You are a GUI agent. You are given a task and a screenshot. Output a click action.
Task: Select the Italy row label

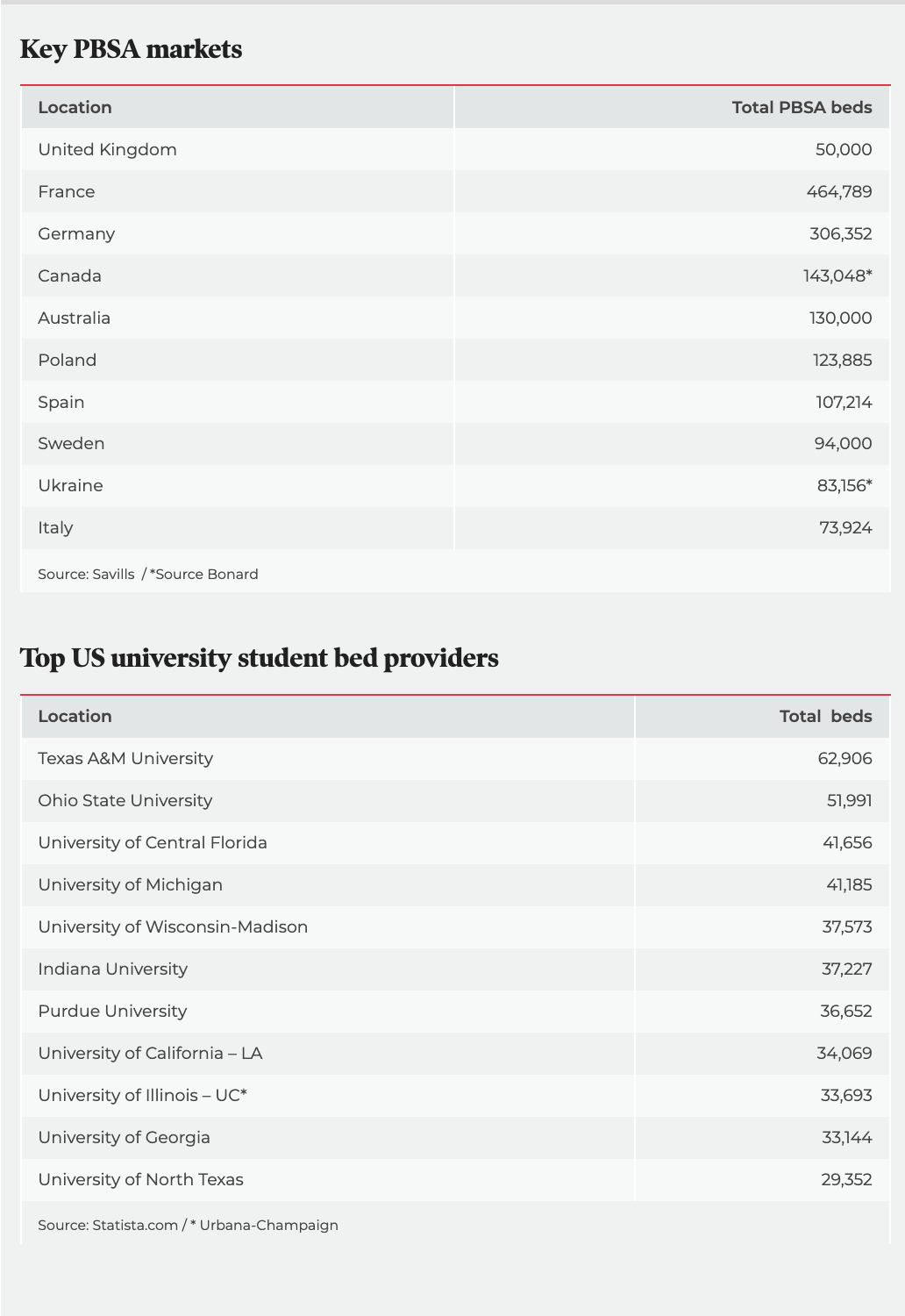(x=55, y=528)
